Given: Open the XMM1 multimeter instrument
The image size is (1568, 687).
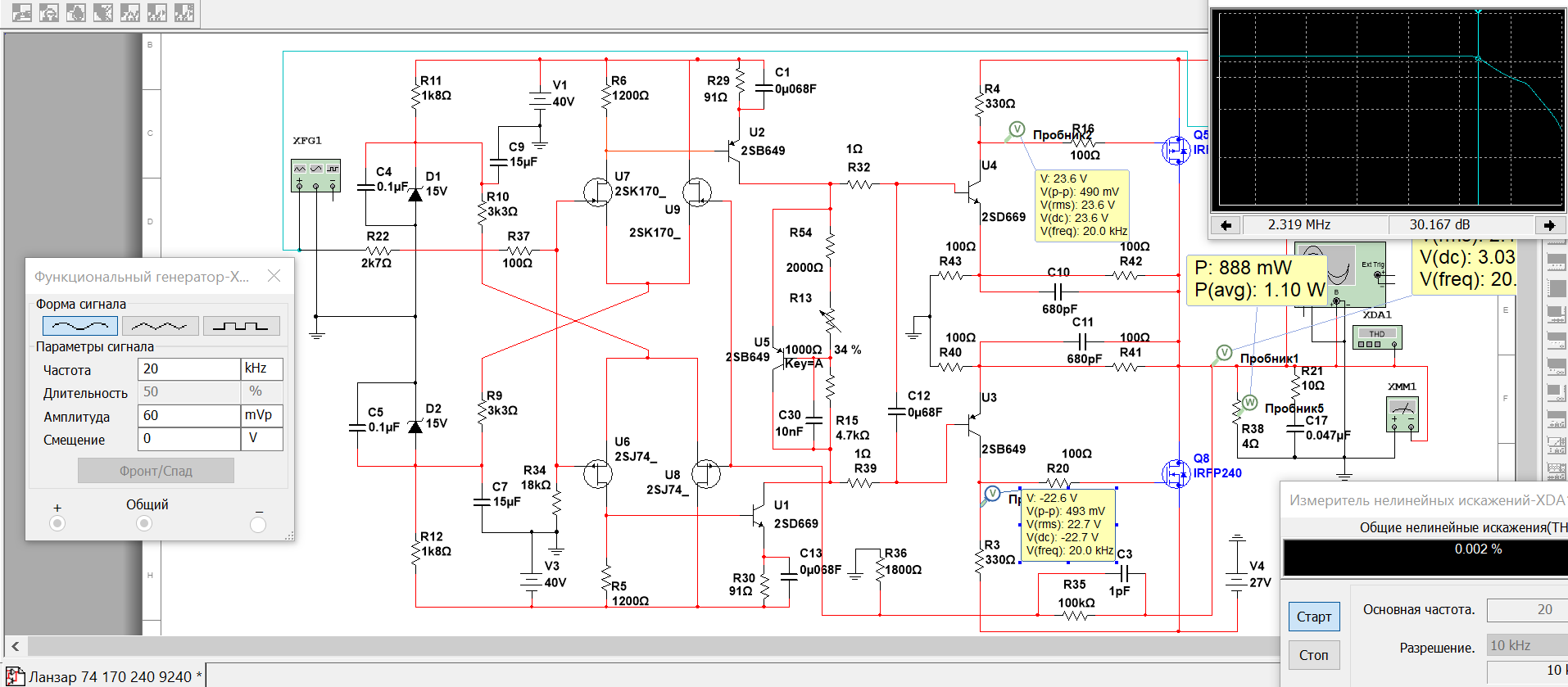Looking at the screenshot, I should [x=1402, y=414].
